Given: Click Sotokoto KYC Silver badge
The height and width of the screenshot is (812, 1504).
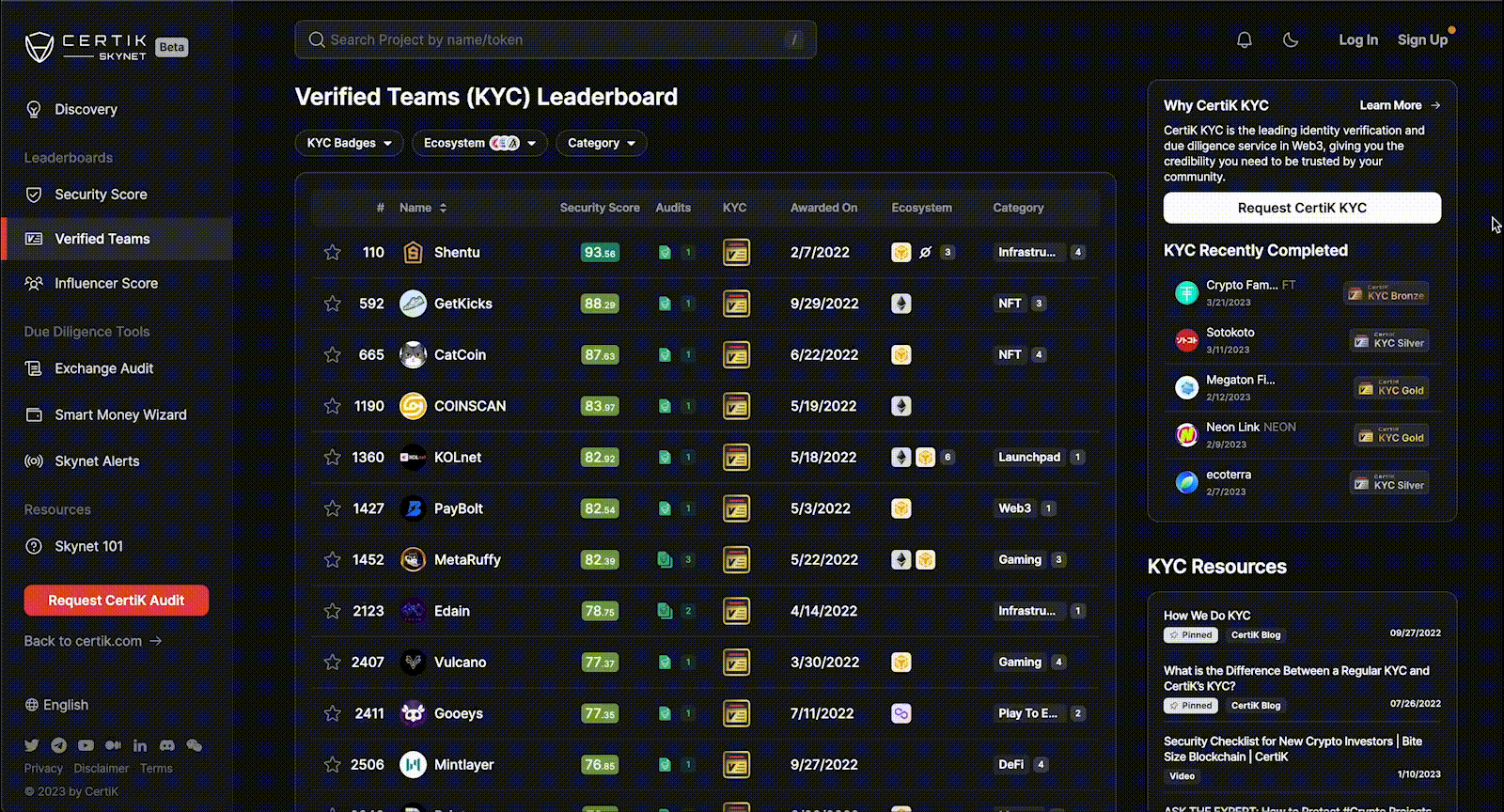Looking at the screenshot, I should click(1389, 341).
